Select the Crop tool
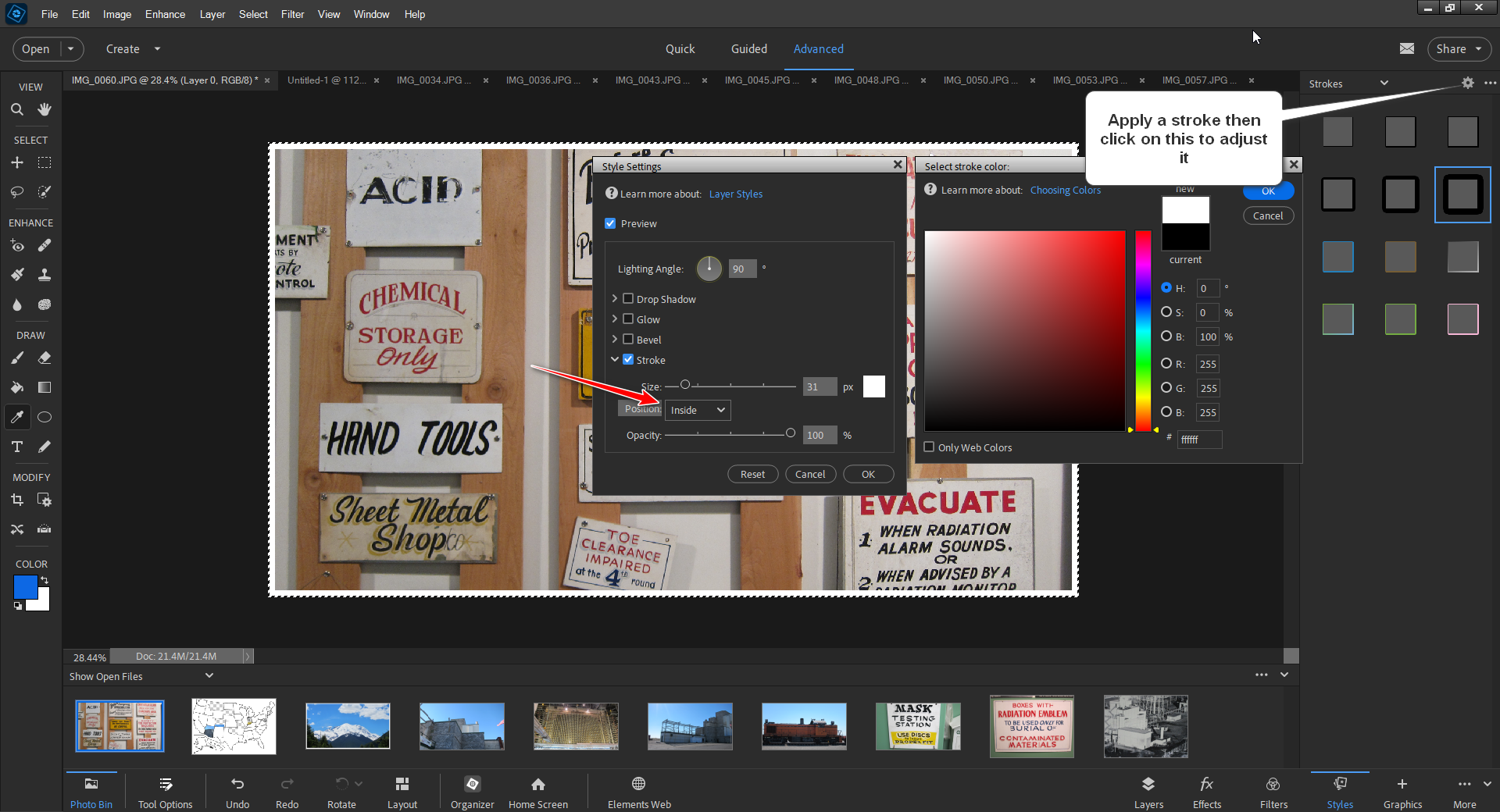The width and height of the screenshot is (1500, 812). [16, 500]
